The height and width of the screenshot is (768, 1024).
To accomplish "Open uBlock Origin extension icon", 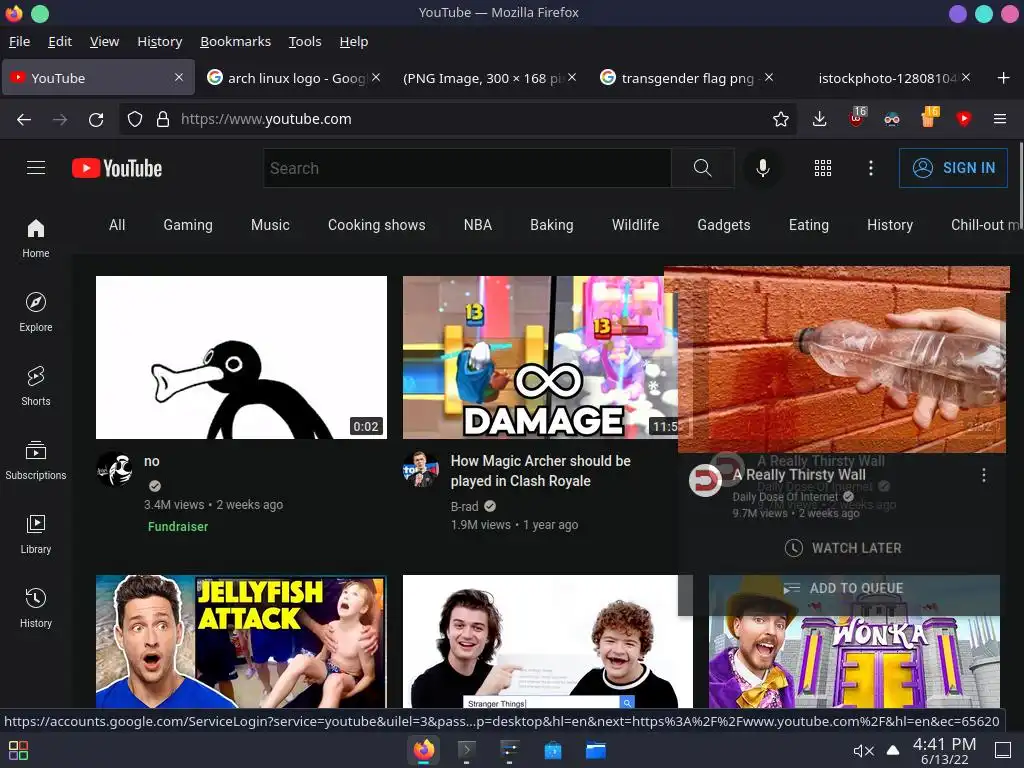I will (x=857, y=118).
